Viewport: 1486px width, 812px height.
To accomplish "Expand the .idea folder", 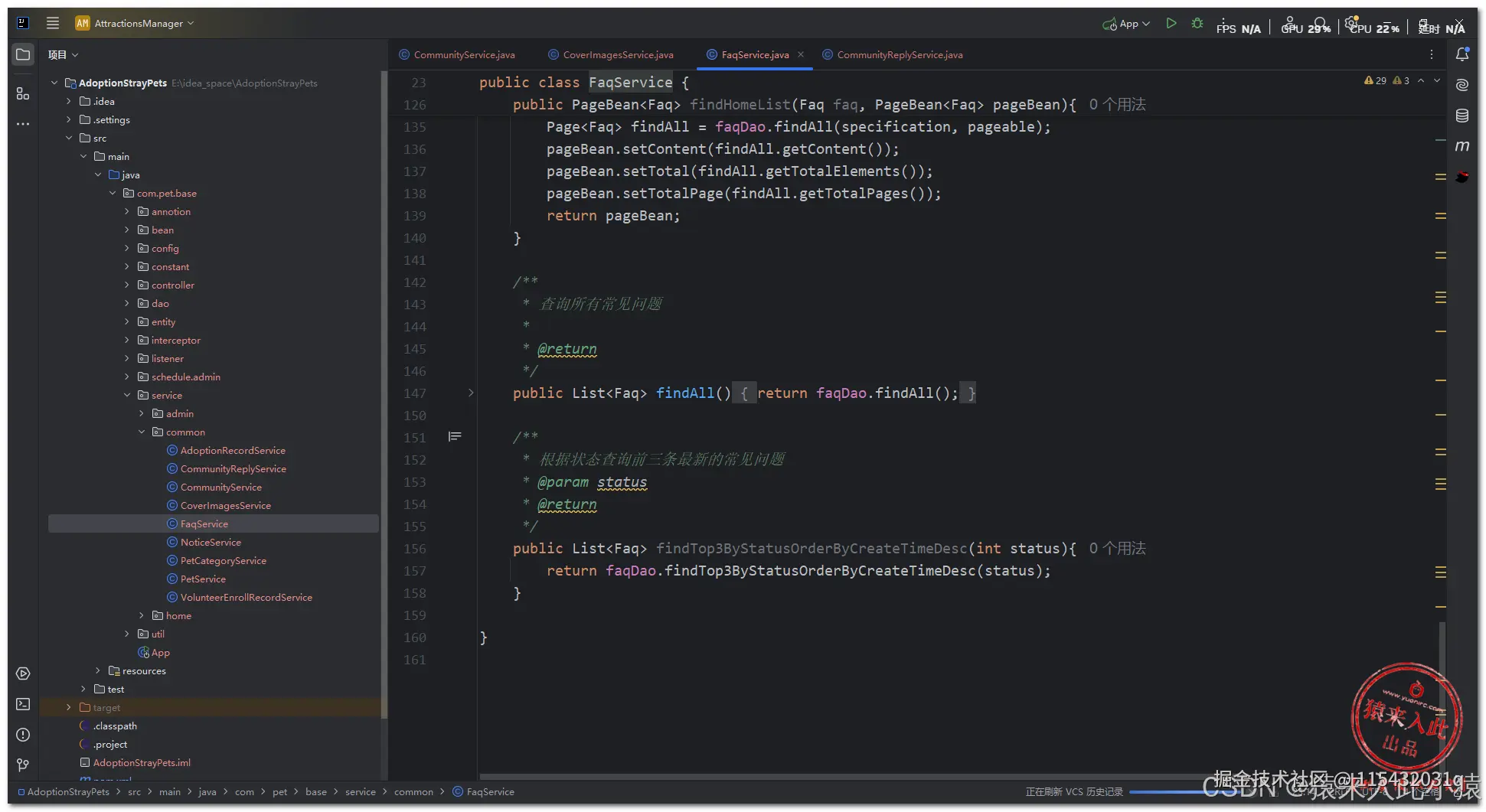I will [x=69, y=101].
